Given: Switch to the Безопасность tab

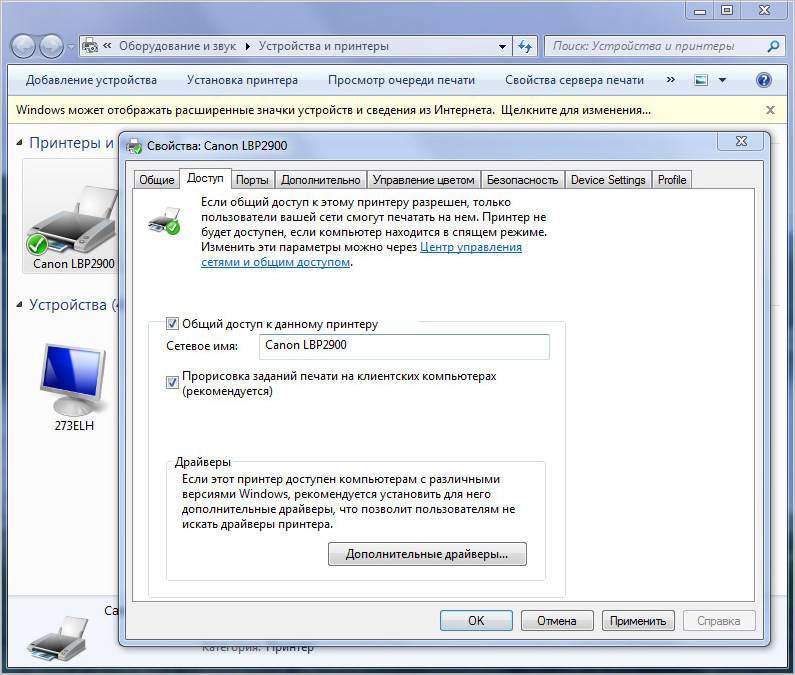Looking at the screenshot, I should [522, 180].
